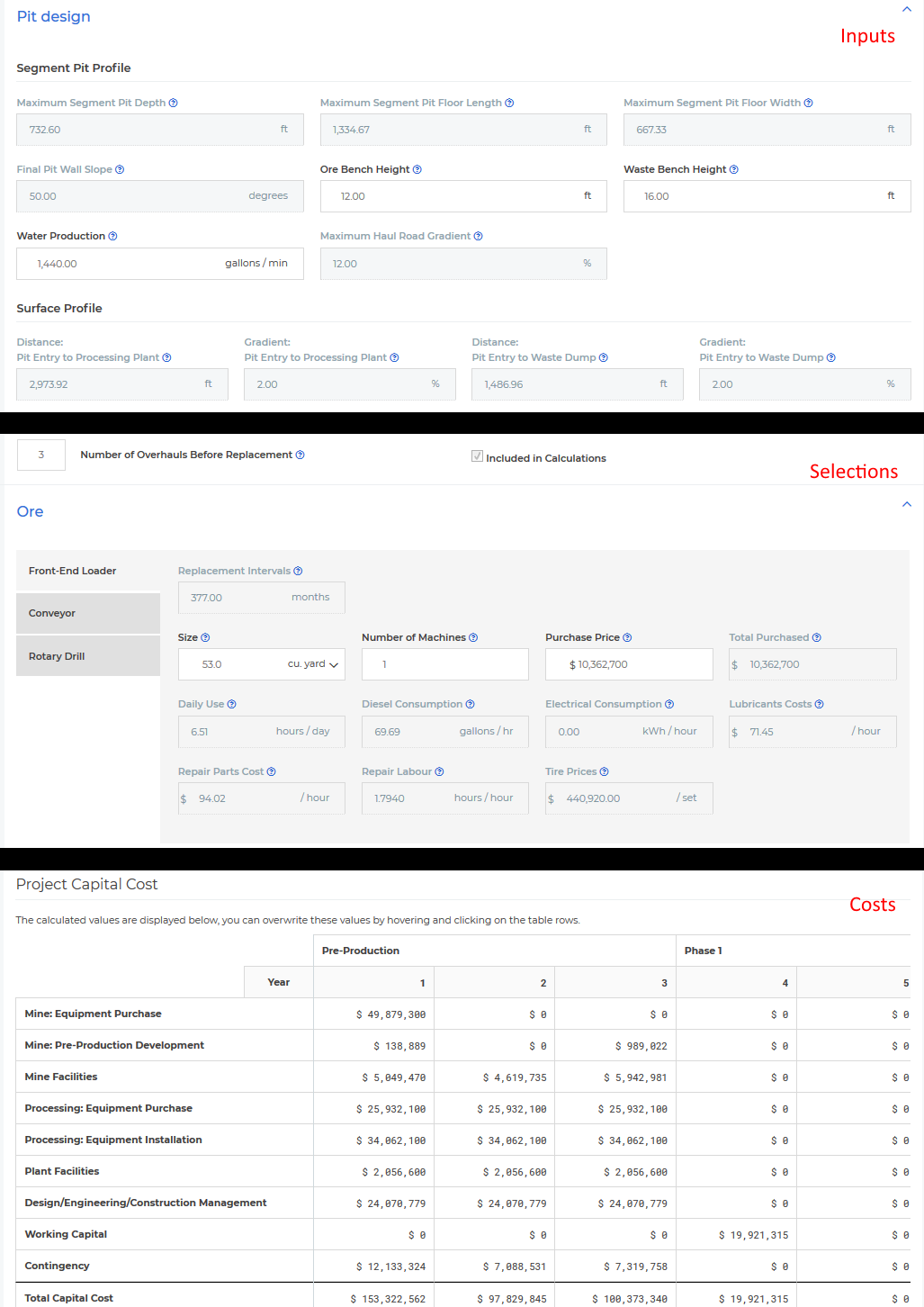Collapse the Ore section chevron
924x1307 pixels.
click(906, 504)
